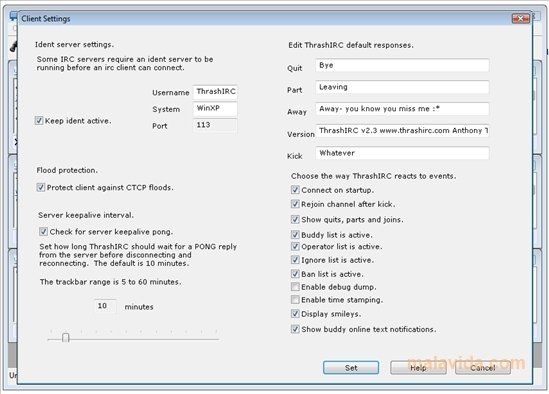The image size is (549, 394).
Task: Click the Client Settings title bar text
Action: coord(46,19)
